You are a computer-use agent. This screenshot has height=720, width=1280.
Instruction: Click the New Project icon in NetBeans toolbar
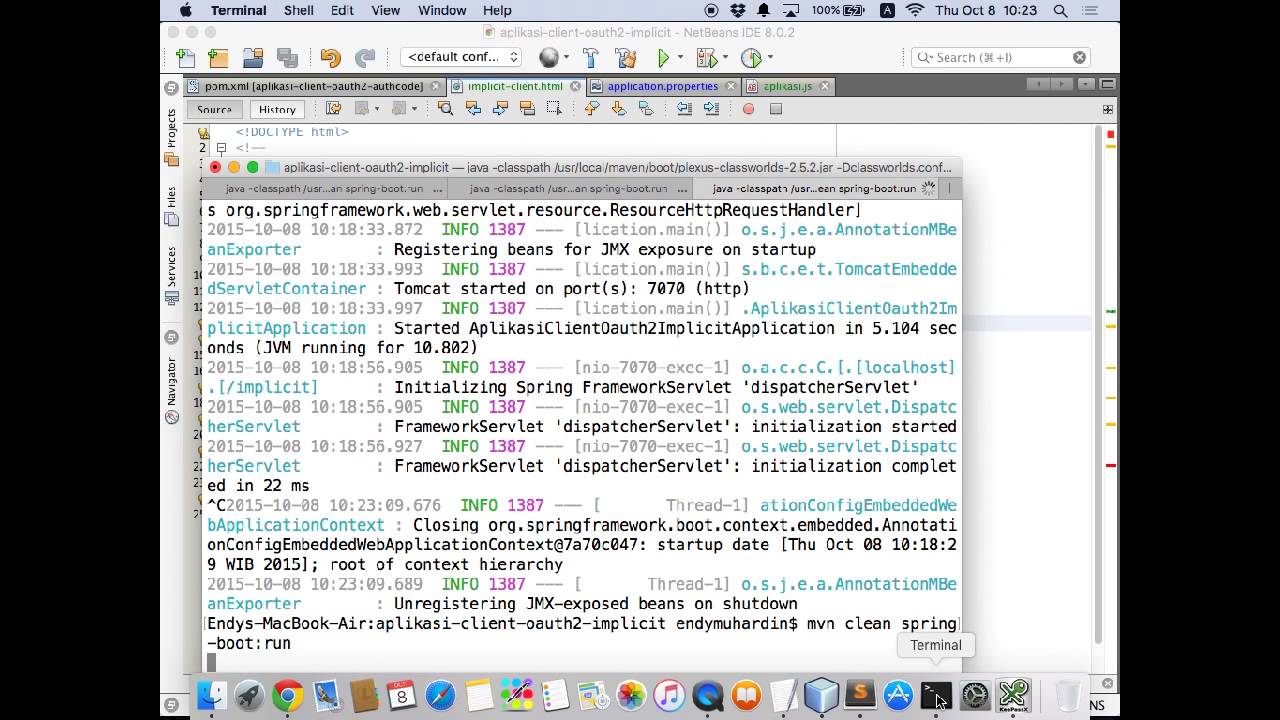point(218,58)
